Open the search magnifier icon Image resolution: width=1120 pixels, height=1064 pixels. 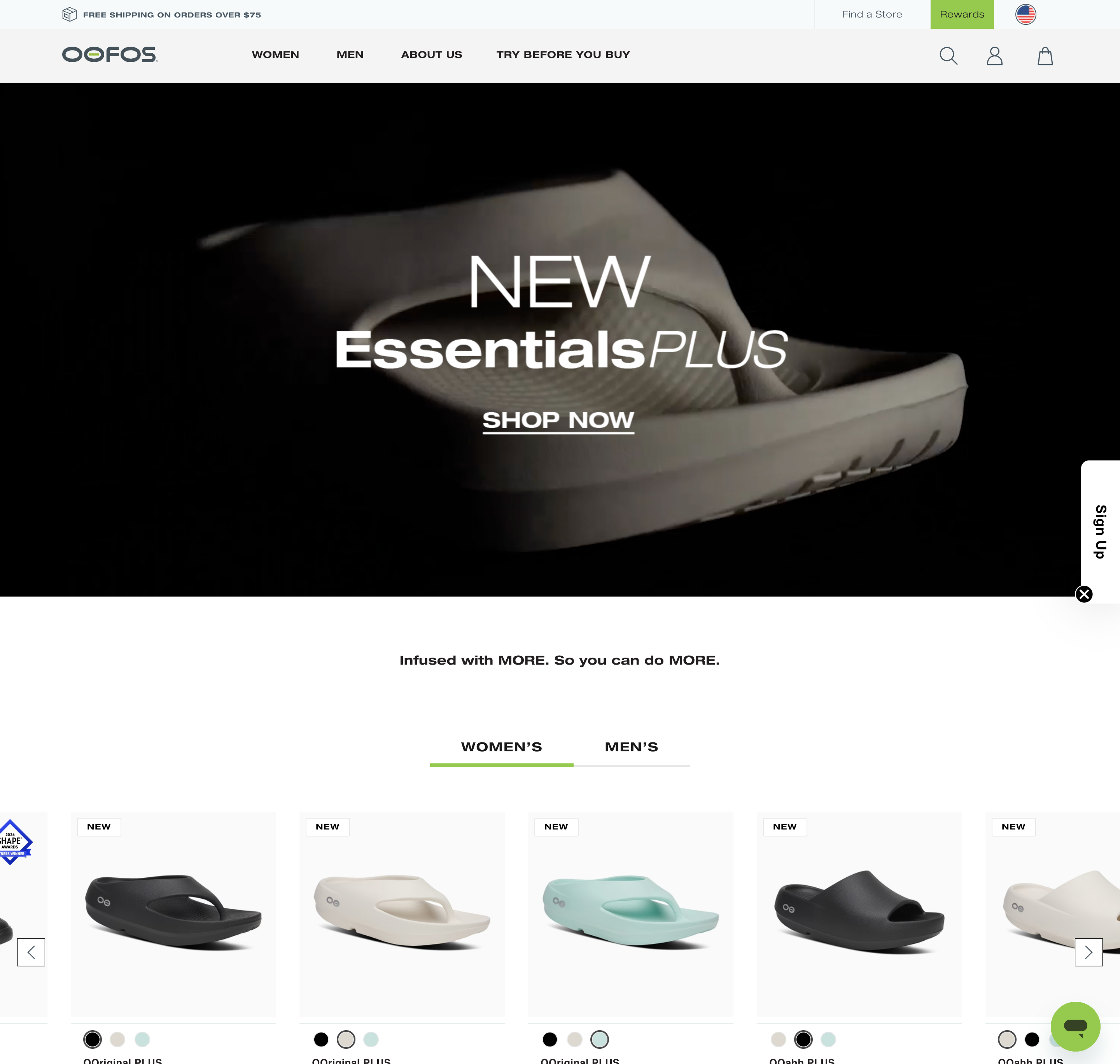tap(948, 56)
